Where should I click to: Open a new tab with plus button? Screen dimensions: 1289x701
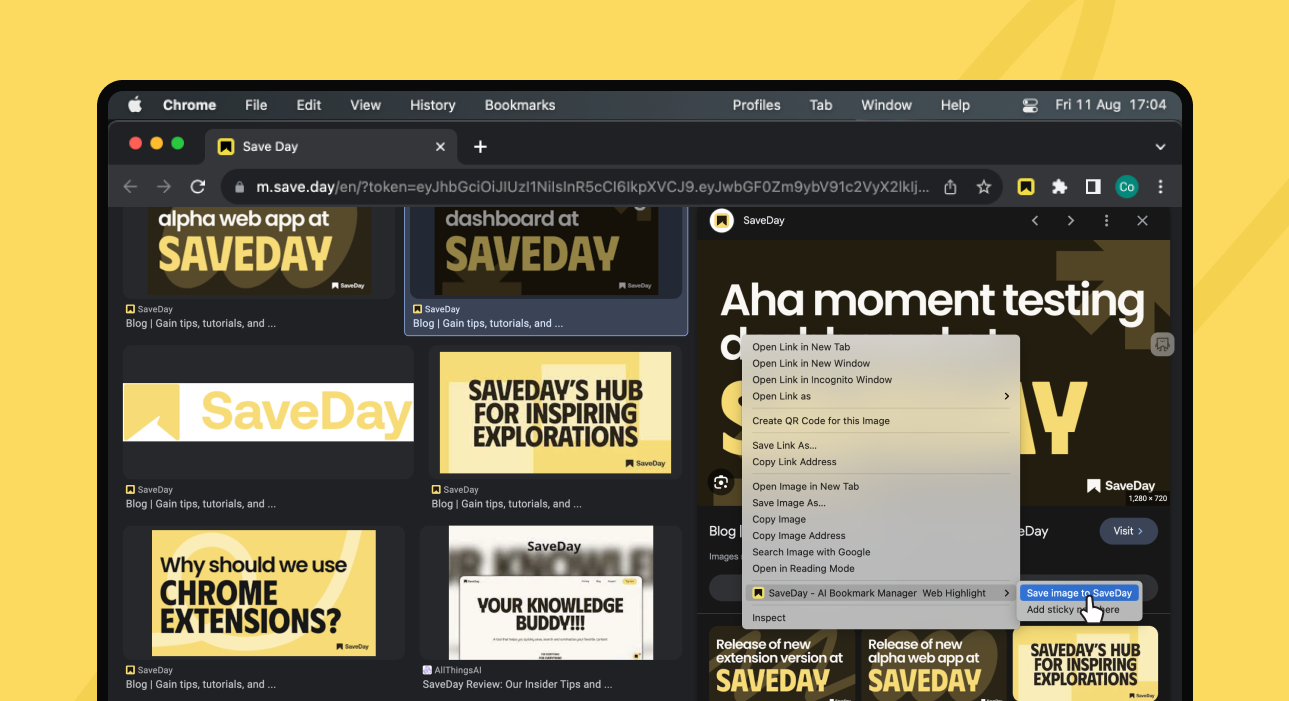point(480,147)
